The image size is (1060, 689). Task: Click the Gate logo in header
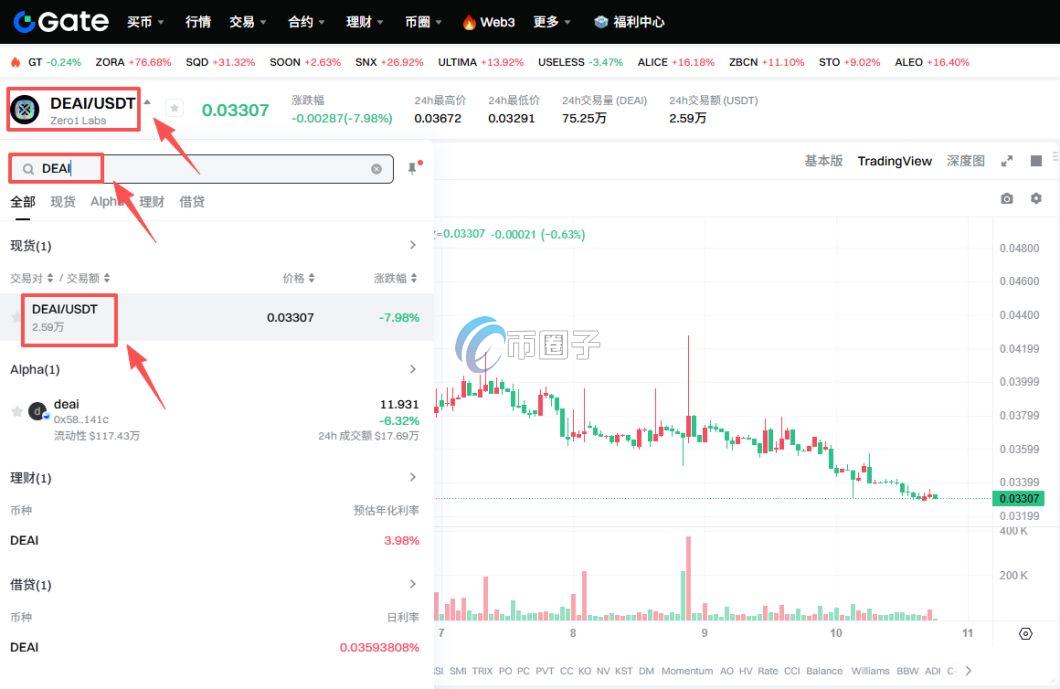60,21
